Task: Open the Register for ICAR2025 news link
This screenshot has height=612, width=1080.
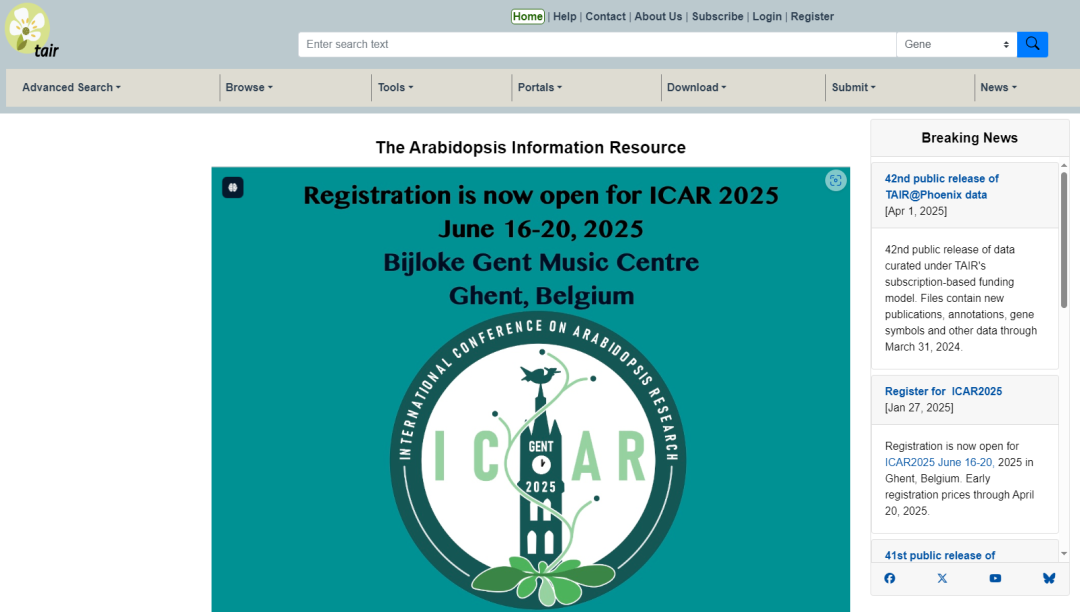Action: pyautogui.click(x=943, y=391)
